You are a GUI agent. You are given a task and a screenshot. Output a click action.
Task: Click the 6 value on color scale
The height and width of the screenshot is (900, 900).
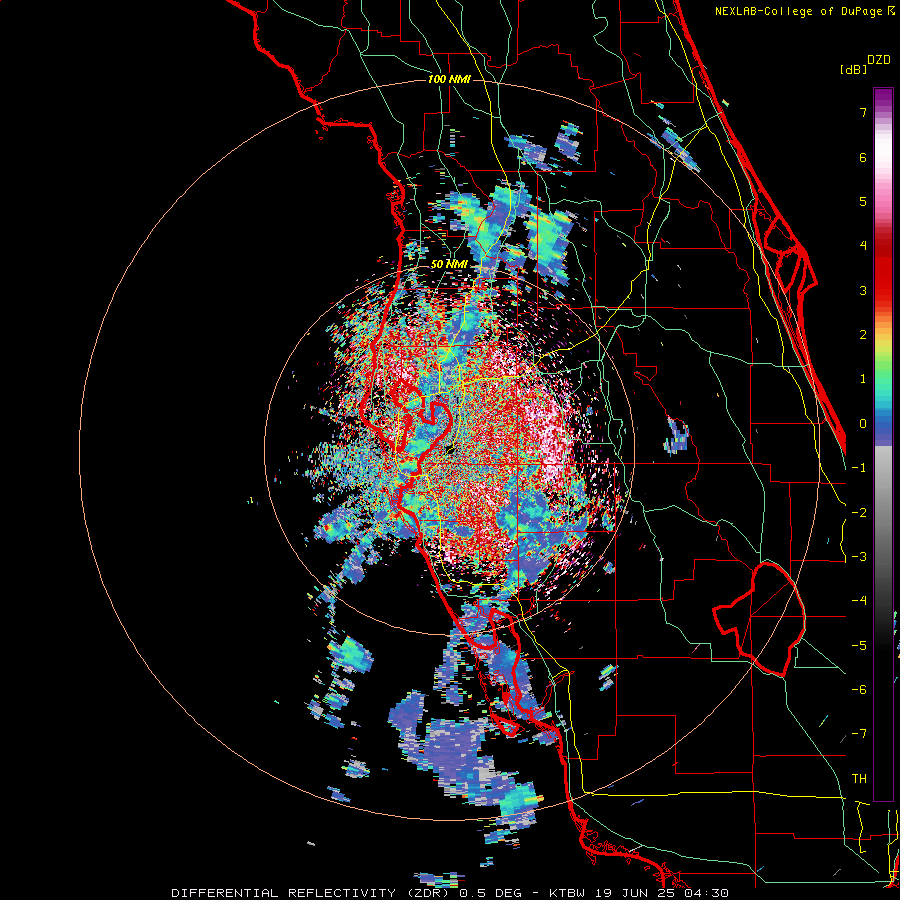click(863, 157)
